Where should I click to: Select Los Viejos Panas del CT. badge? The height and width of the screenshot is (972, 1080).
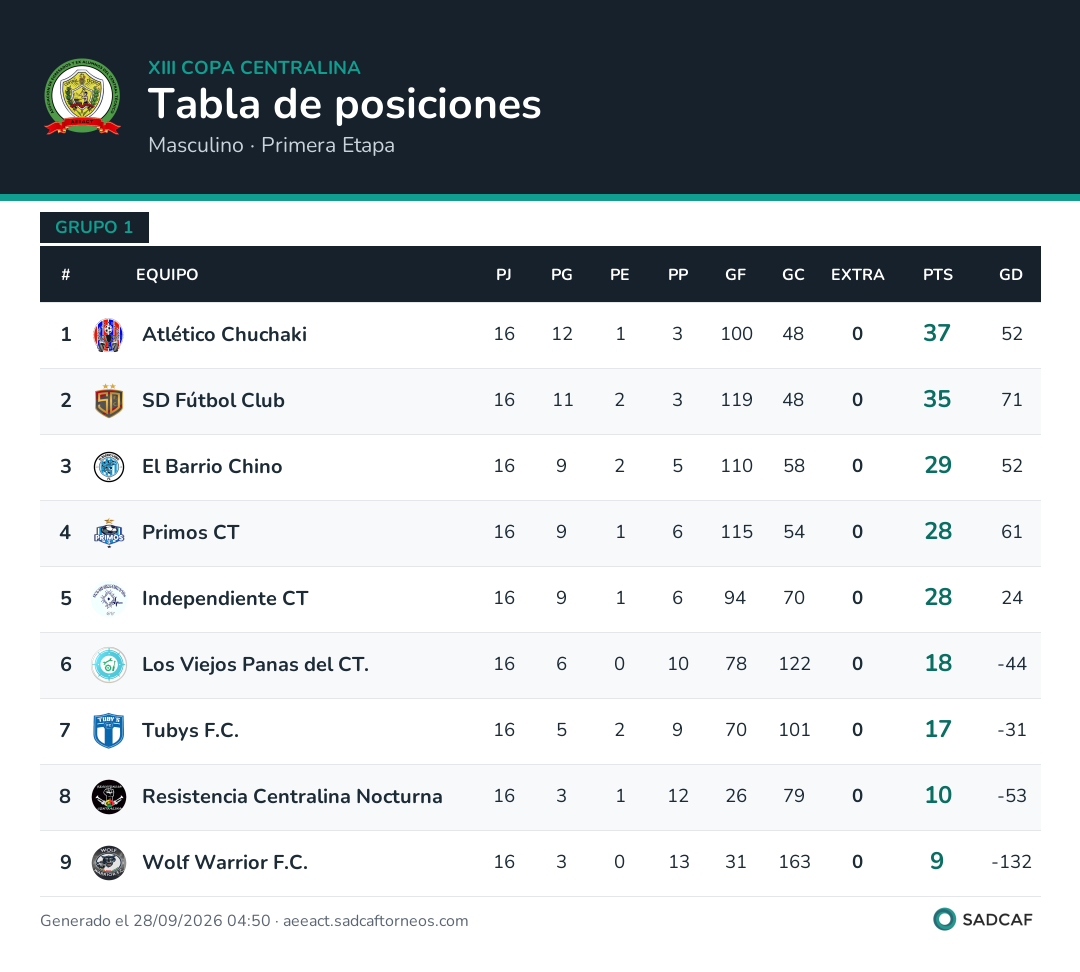coord(109,665)
